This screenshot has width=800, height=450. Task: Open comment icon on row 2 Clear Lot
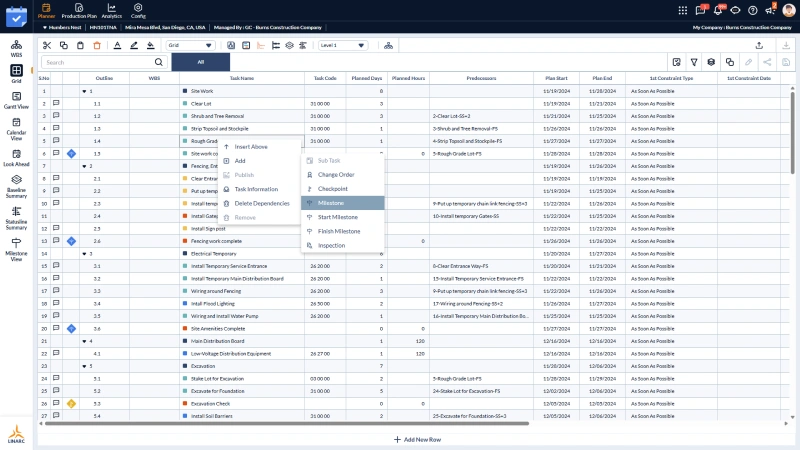(x=56, y=103)
